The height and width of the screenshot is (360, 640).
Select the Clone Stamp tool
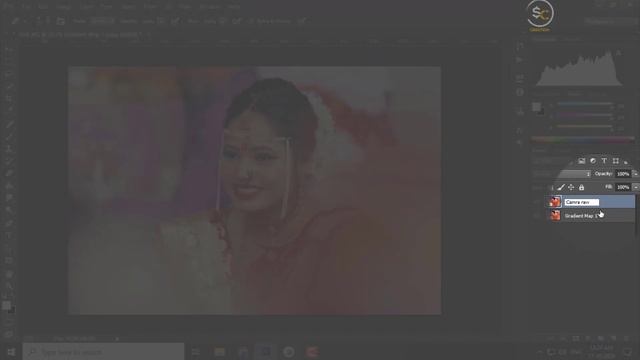tap(9, 149)
